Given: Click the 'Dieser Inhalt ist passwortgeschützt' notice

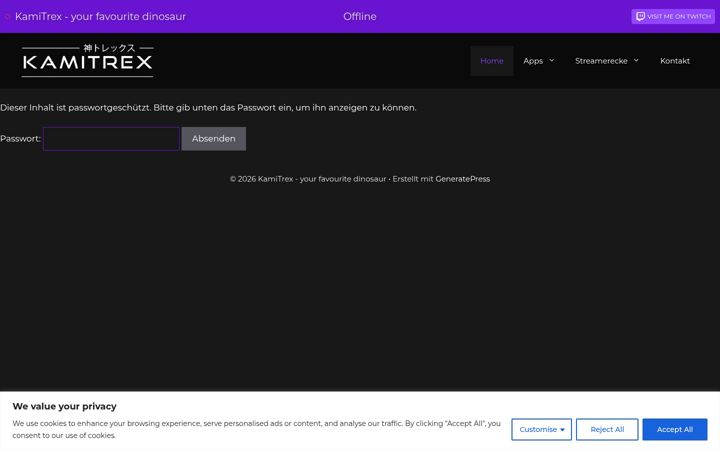Looking at the screenshot, I should pos(208,107).
